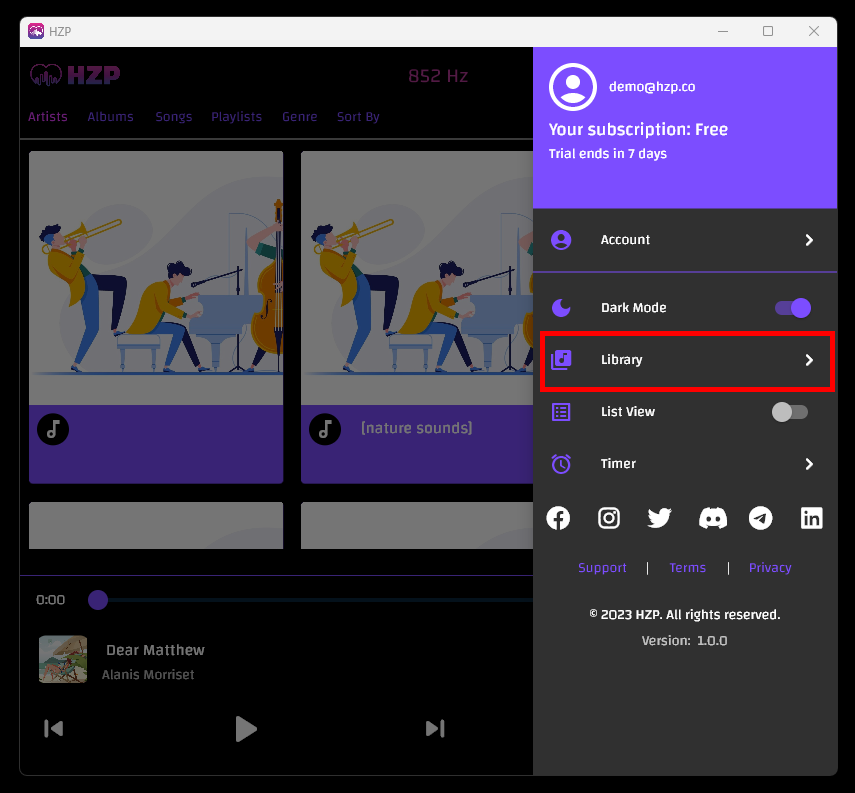Open the Genre filter

point(299,117)
